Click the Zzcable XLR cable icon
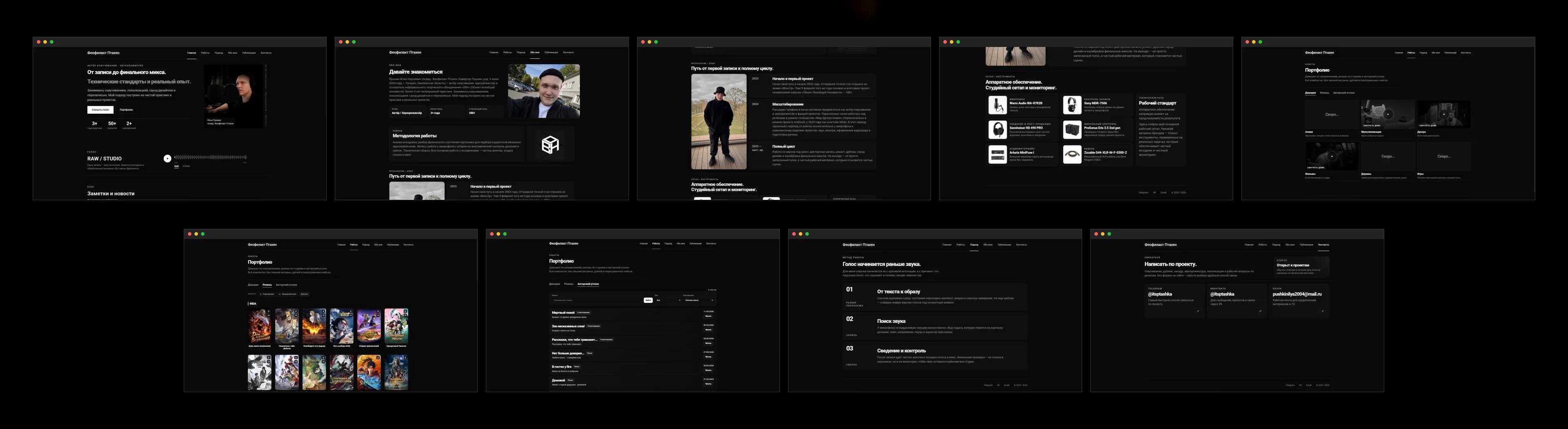Screen dimensions: 1568x429 [1072, 154]
